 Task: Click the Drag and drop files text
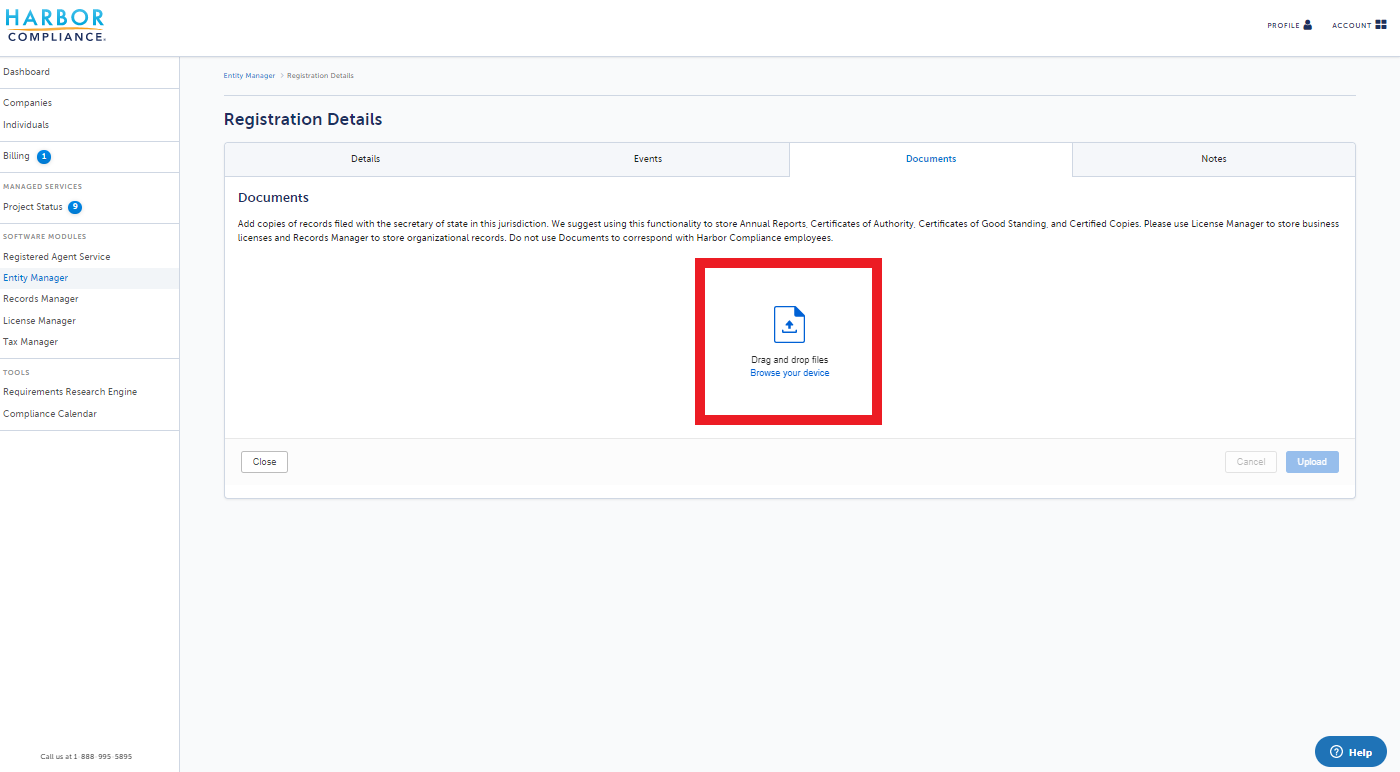click(x=790, y=360)
